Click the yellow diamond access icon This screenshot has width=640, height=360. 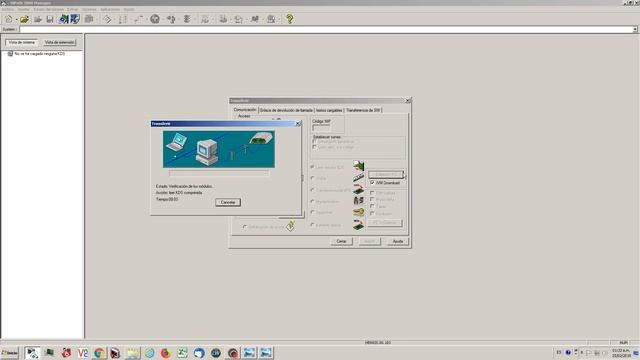click(290, 226)
